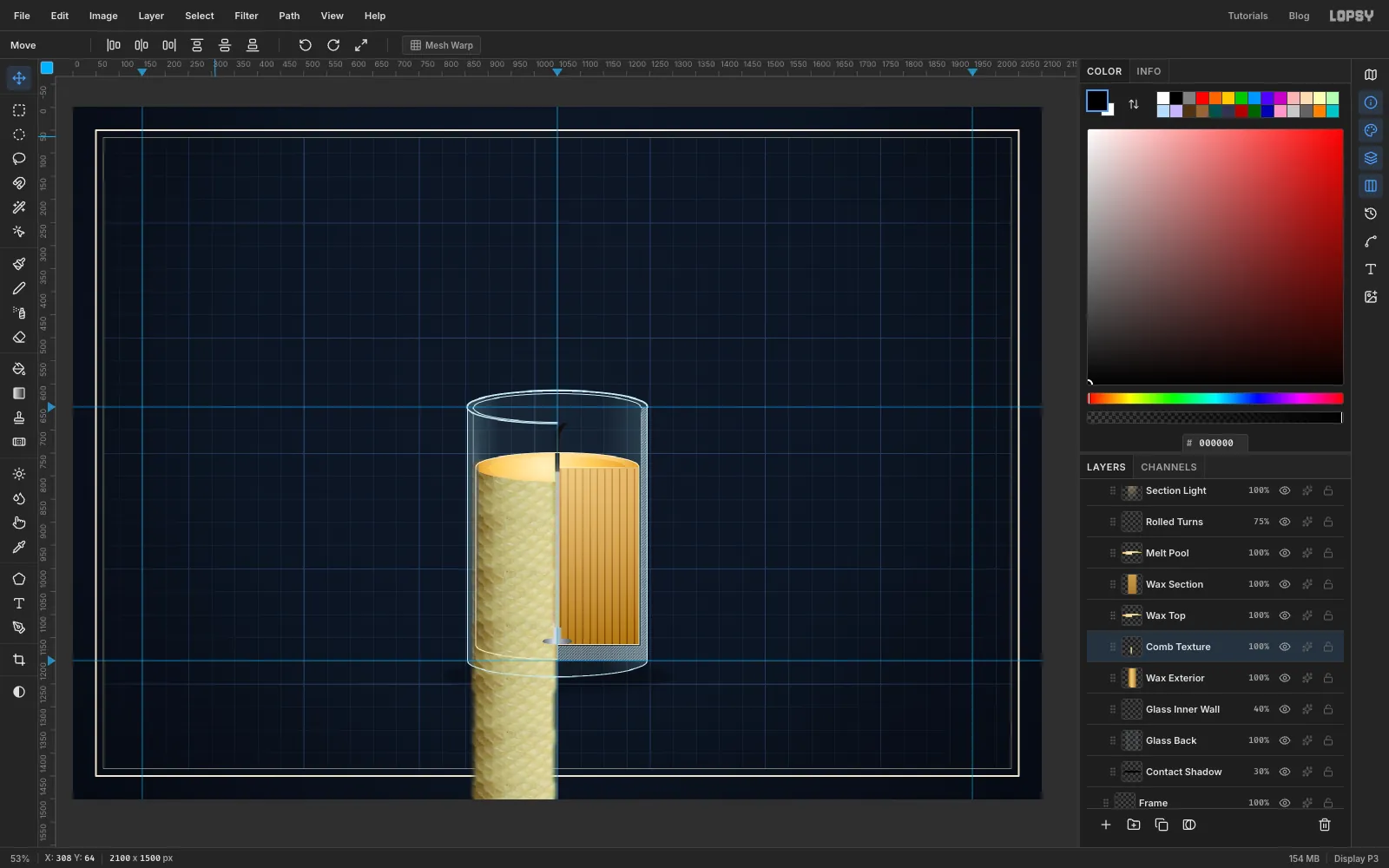Hide the Comb Texture layer
Screen dimensions: 1389x868
click(x=1285, y=647)
